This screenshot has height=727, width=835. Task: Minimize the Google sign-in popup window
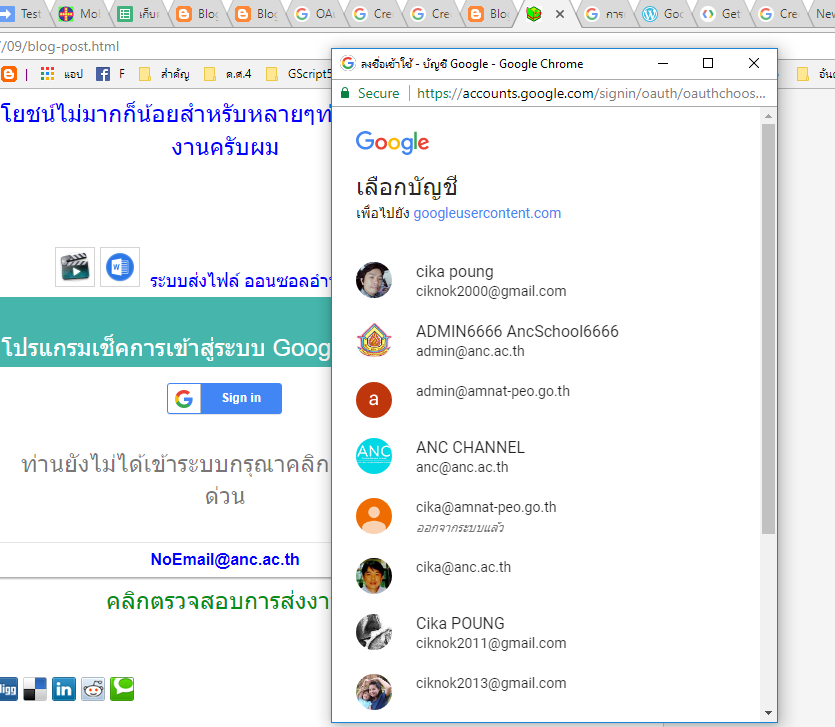663,63
